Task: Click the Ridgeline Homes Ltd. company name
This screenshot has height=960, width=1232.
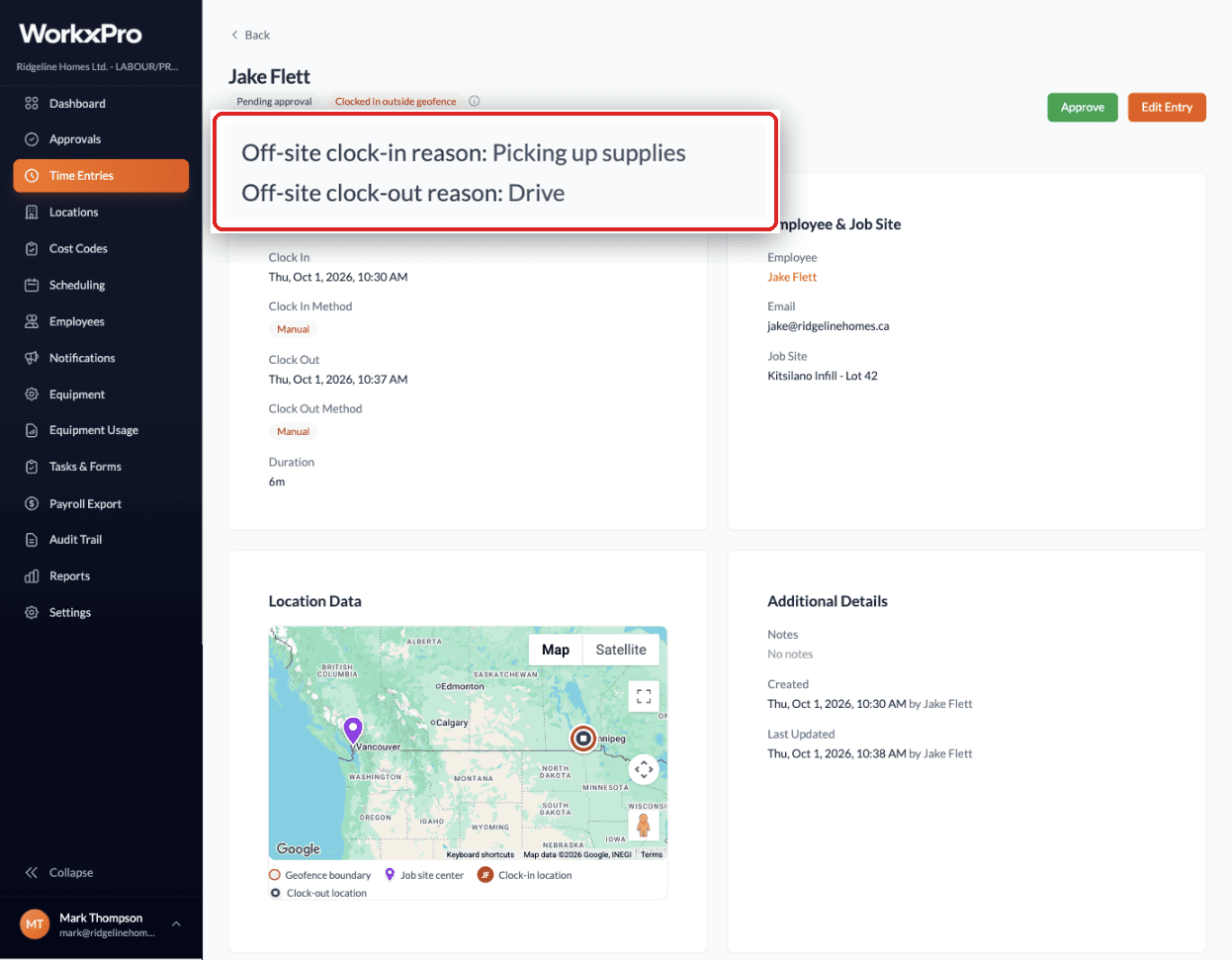Action: 97,66
